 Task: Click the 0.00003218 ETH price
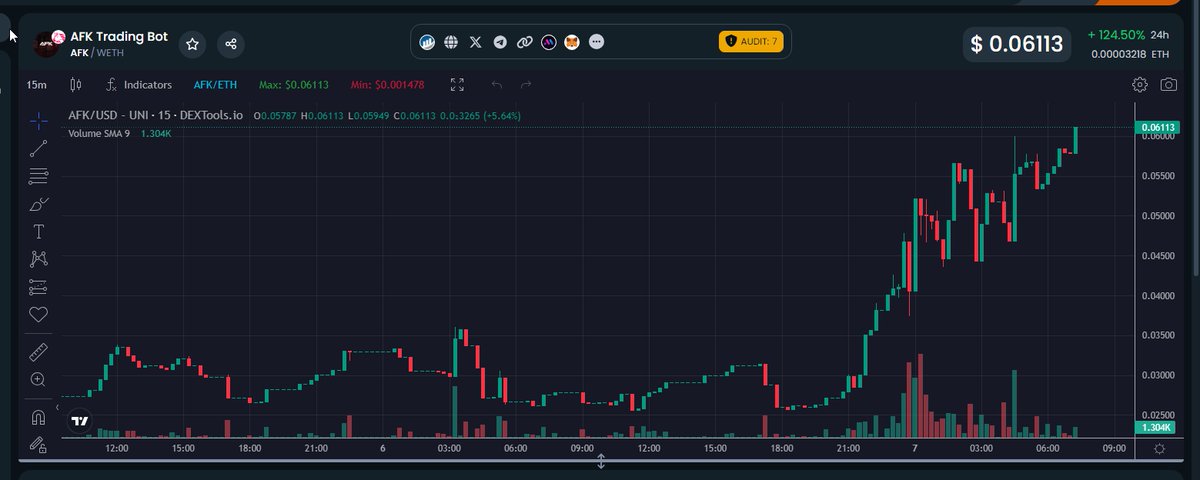[x=1130, y=54]
